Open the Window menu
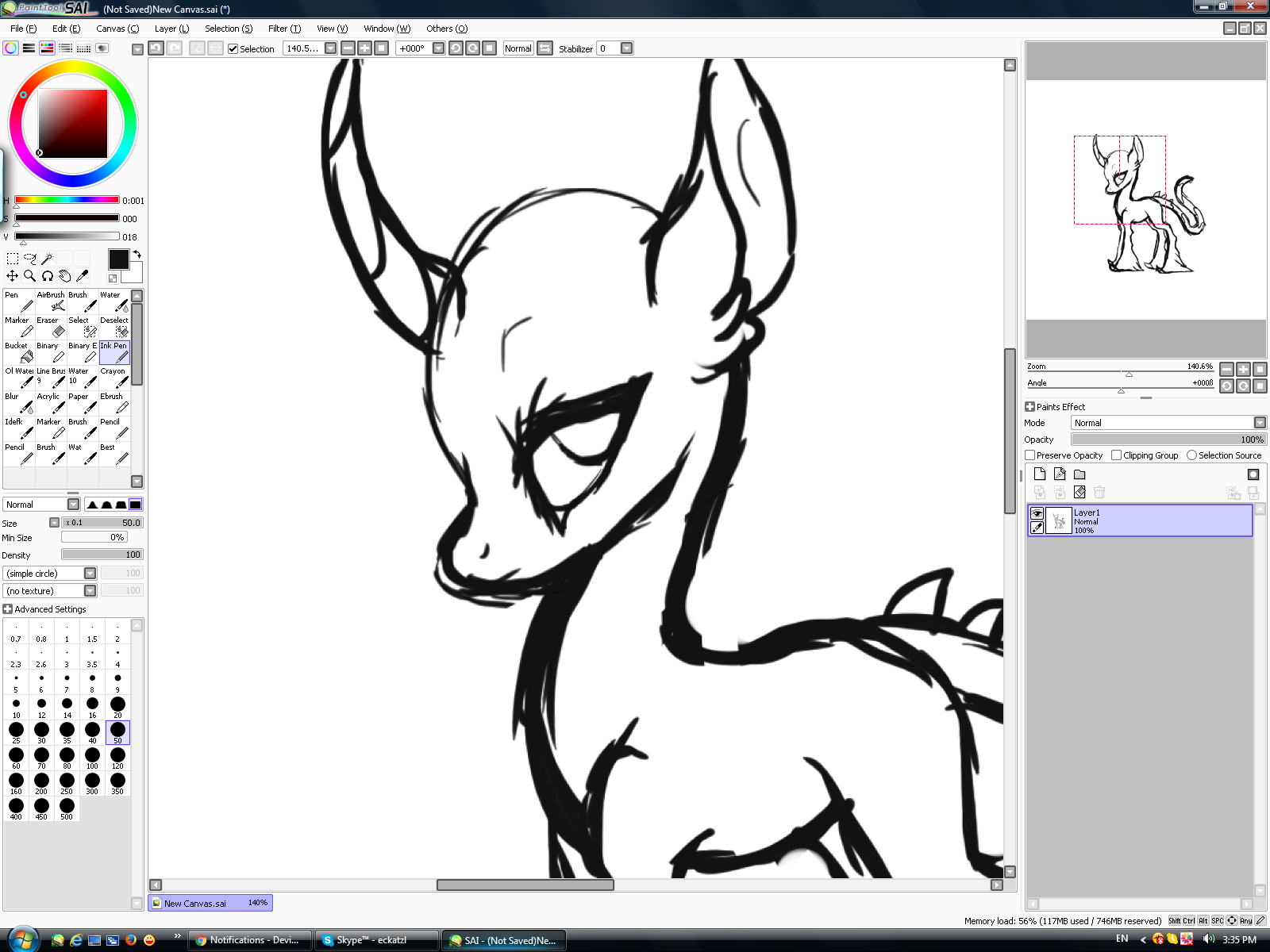This screenshot has height=952, width=1270. [x=387, y=29]
